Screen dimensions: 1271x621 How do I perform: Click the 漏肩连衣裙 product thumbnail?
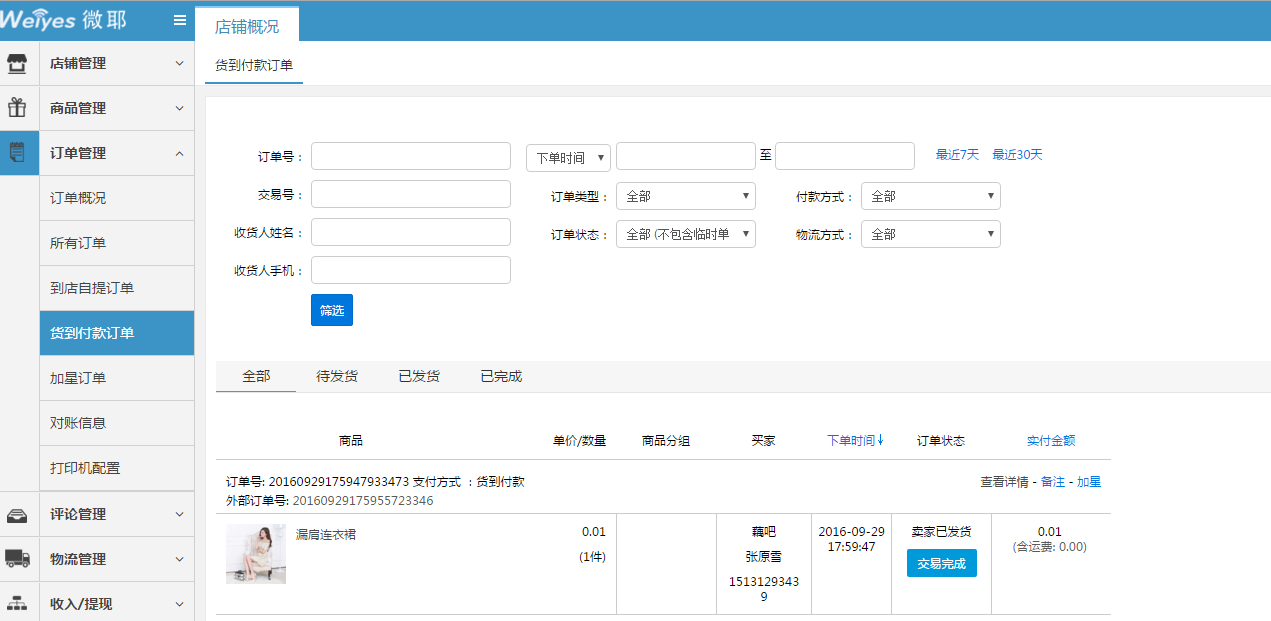256,554
